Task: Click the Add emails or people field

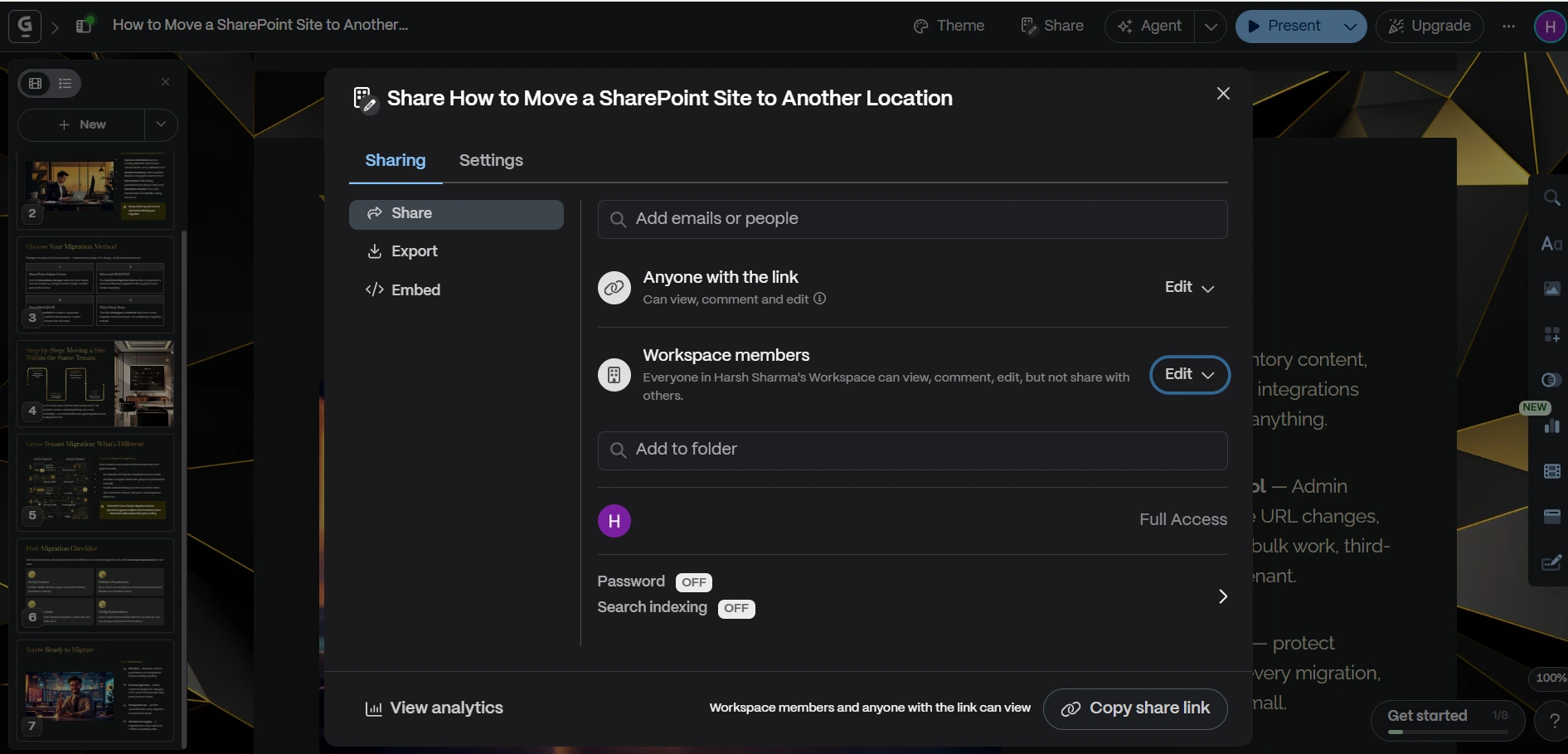Action: coord(912,219)
